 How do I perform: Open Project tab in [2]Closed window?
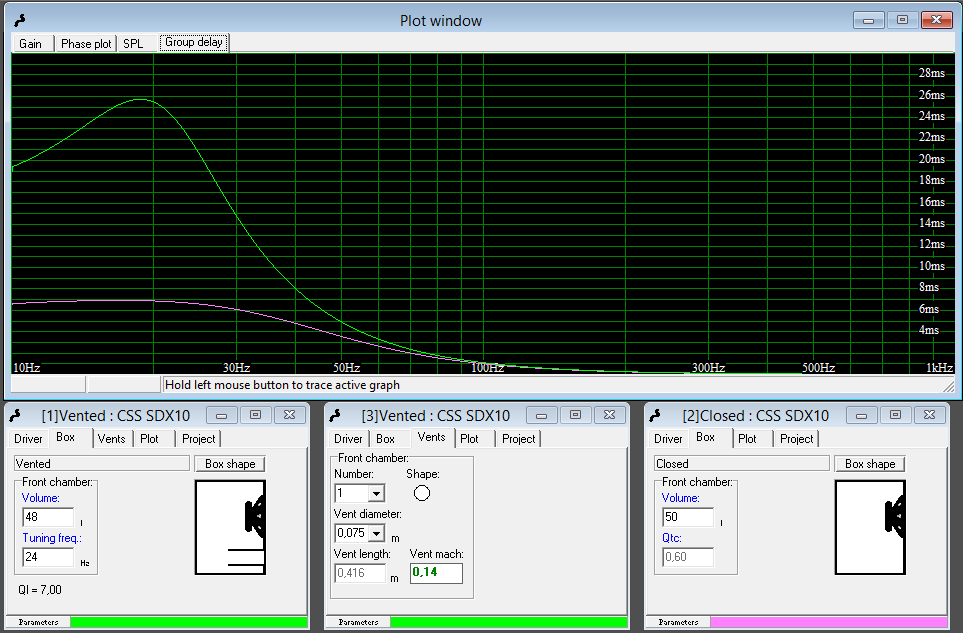click(797, 439)
